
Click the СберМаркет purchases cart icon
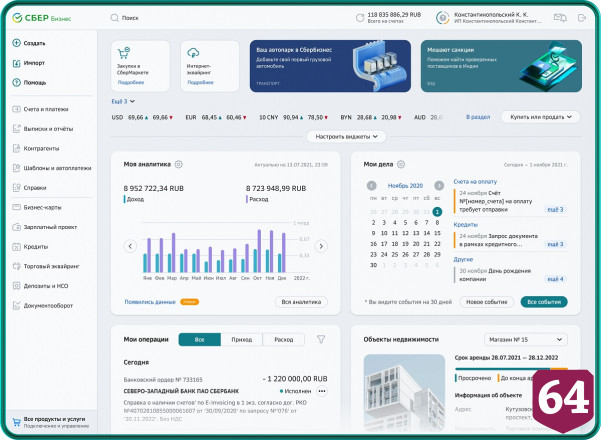[124, 53]
